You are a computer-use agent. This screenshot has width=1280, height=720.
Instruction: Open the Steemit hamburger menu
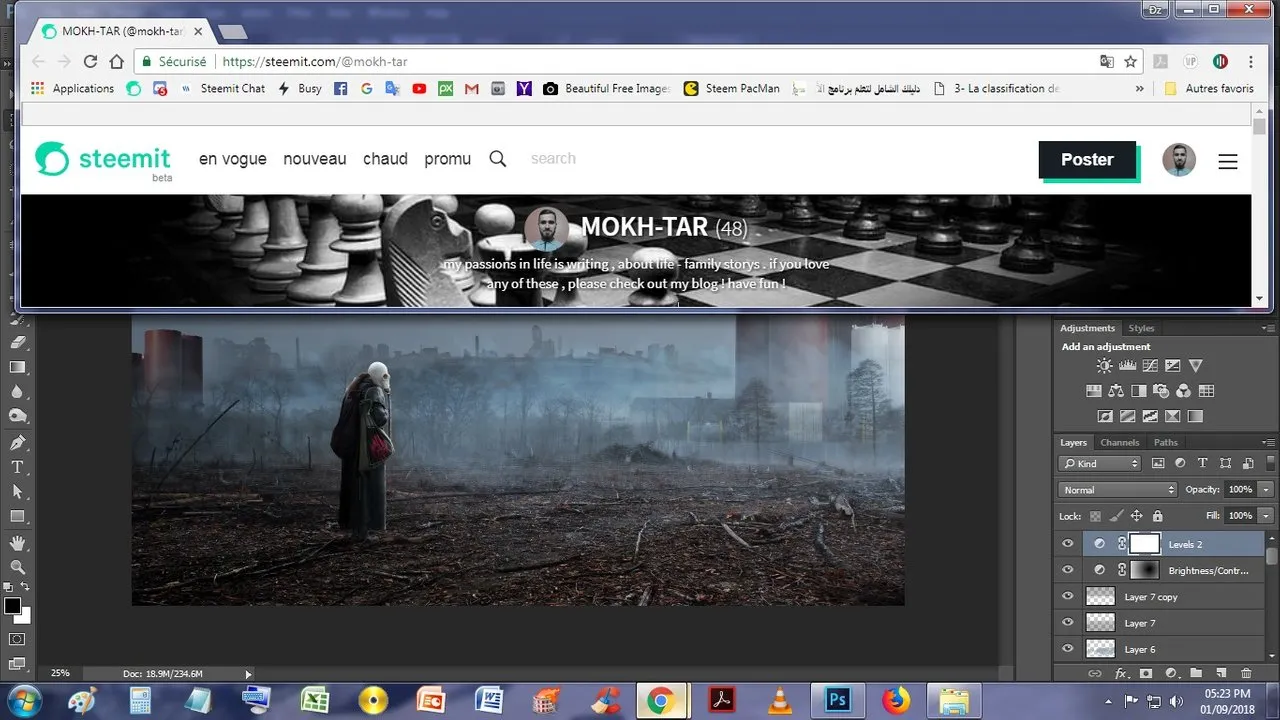point(1228,161)
